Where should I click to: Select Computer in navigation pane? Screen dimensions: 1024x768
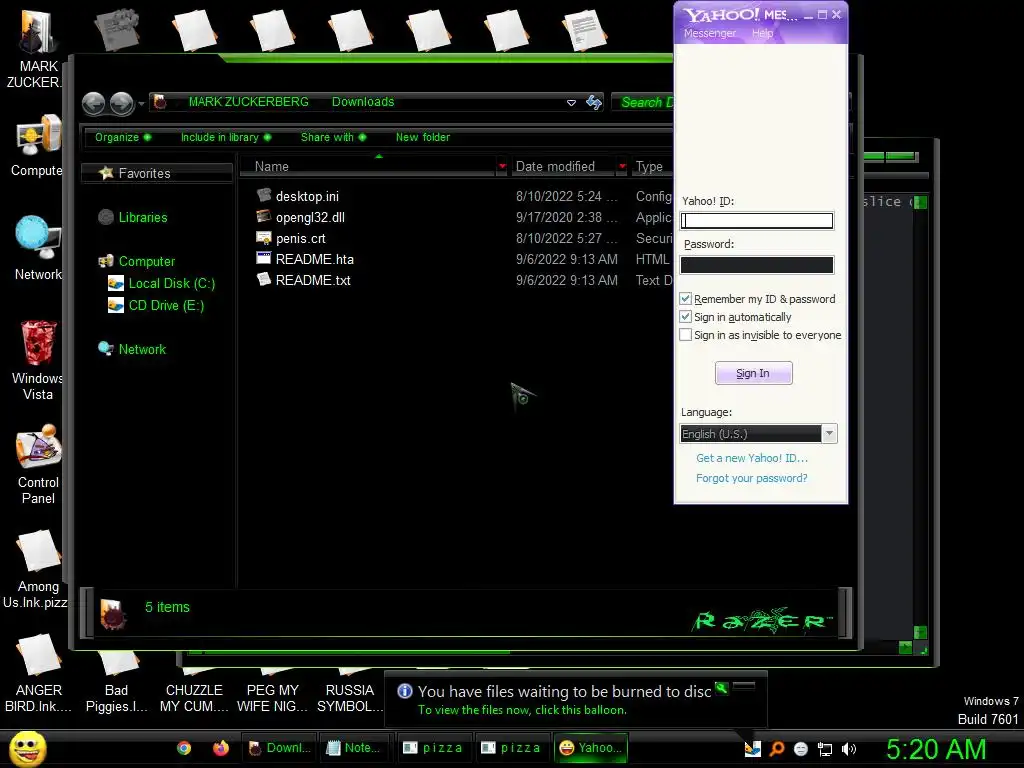pos(146,261)
